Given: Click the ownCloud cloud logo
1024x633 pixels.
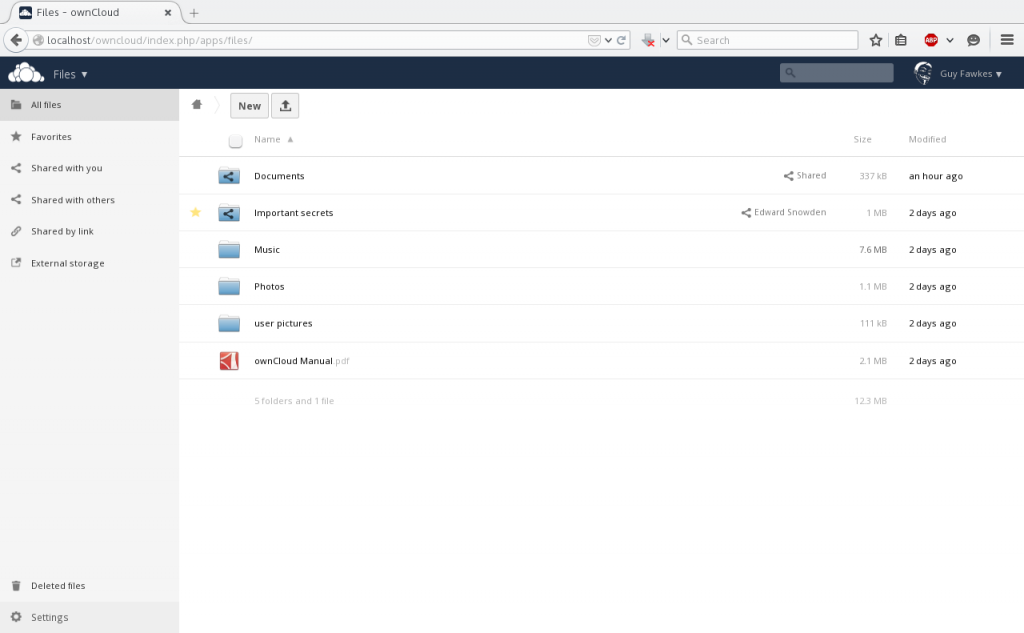Looking at the screenshot, I should click(25, 72).
